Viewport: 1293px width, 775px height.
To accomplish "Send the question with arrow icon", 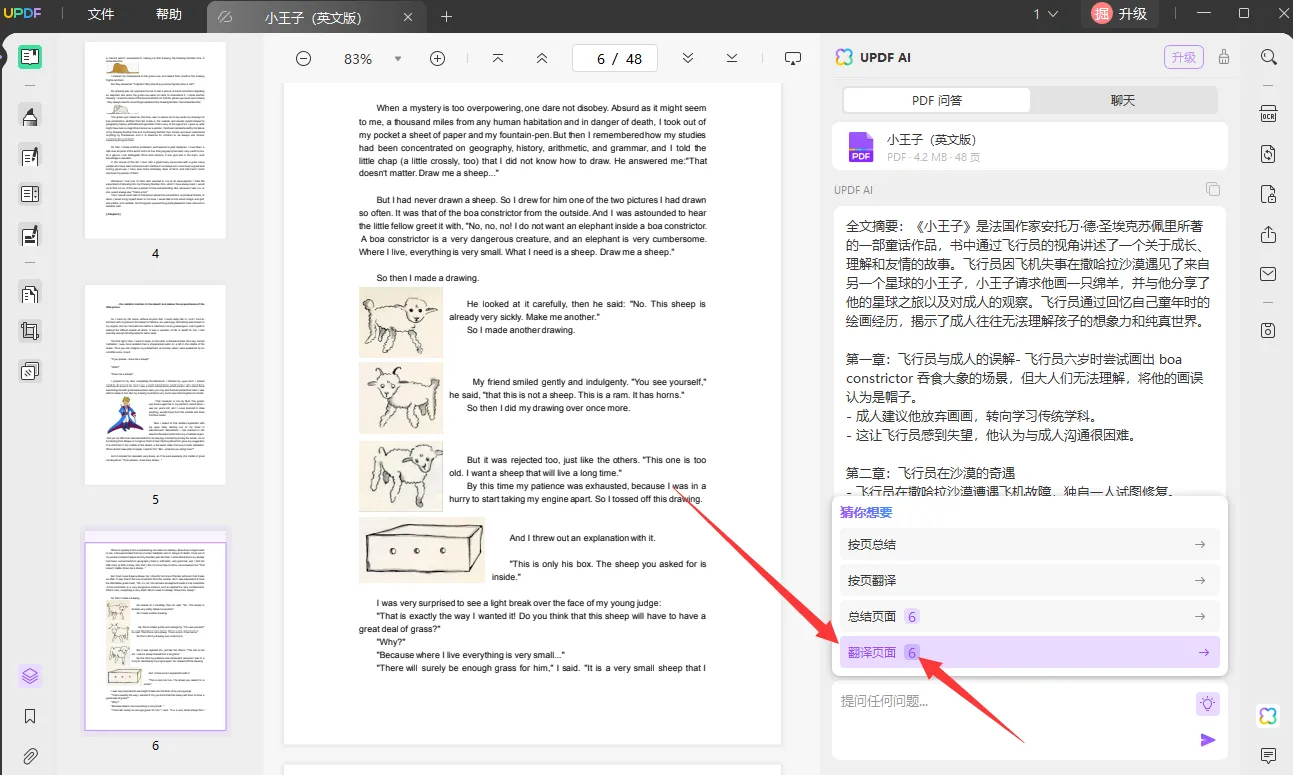I will click(1208, 740).
